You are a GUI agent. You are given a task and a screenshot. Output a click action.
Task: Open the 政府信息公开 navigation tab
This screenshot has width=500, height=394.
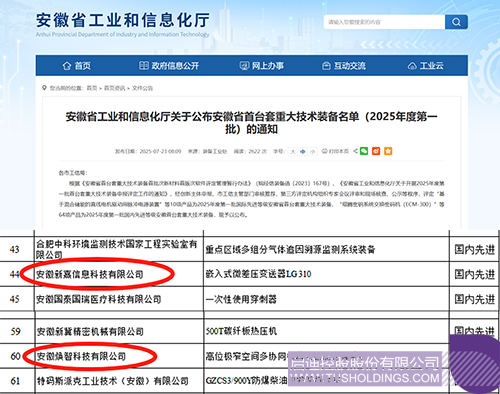coord(169,66)
